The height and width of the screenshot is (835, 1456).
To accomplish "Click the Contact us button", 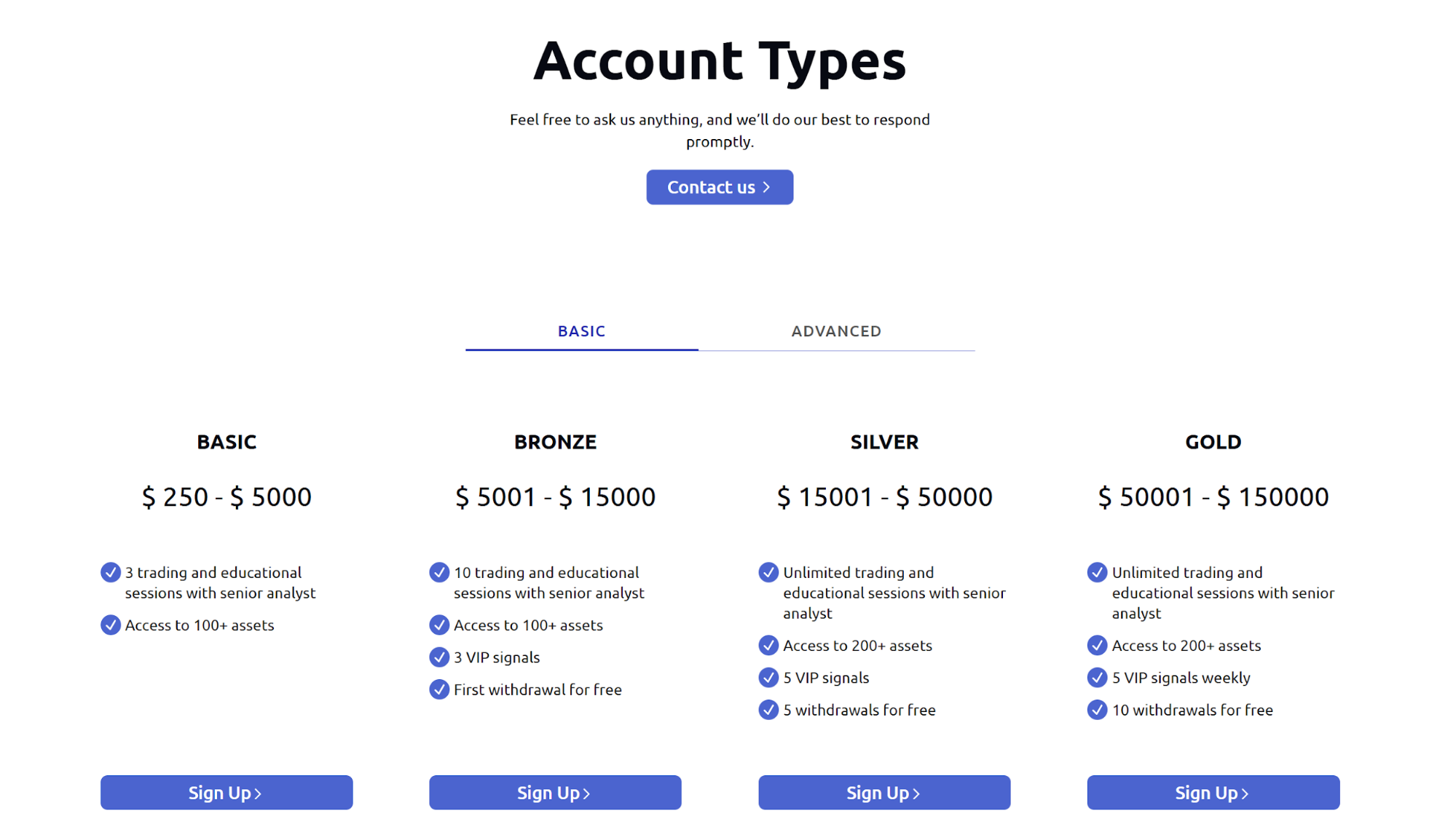I will [x=719, y=187].
